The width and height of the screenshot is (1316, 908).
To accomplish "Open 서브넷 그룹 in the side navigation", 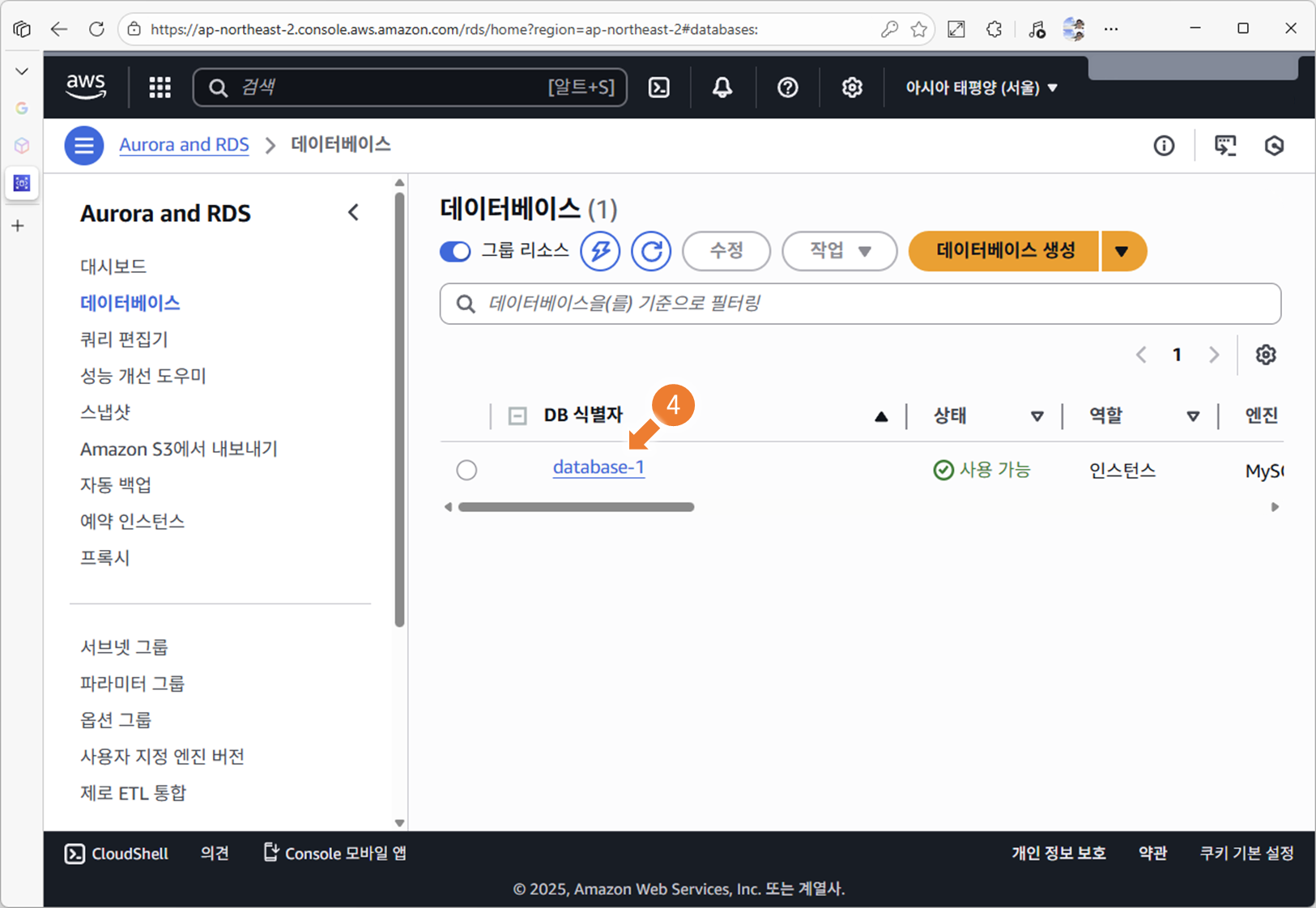I will tap(124, 647).
